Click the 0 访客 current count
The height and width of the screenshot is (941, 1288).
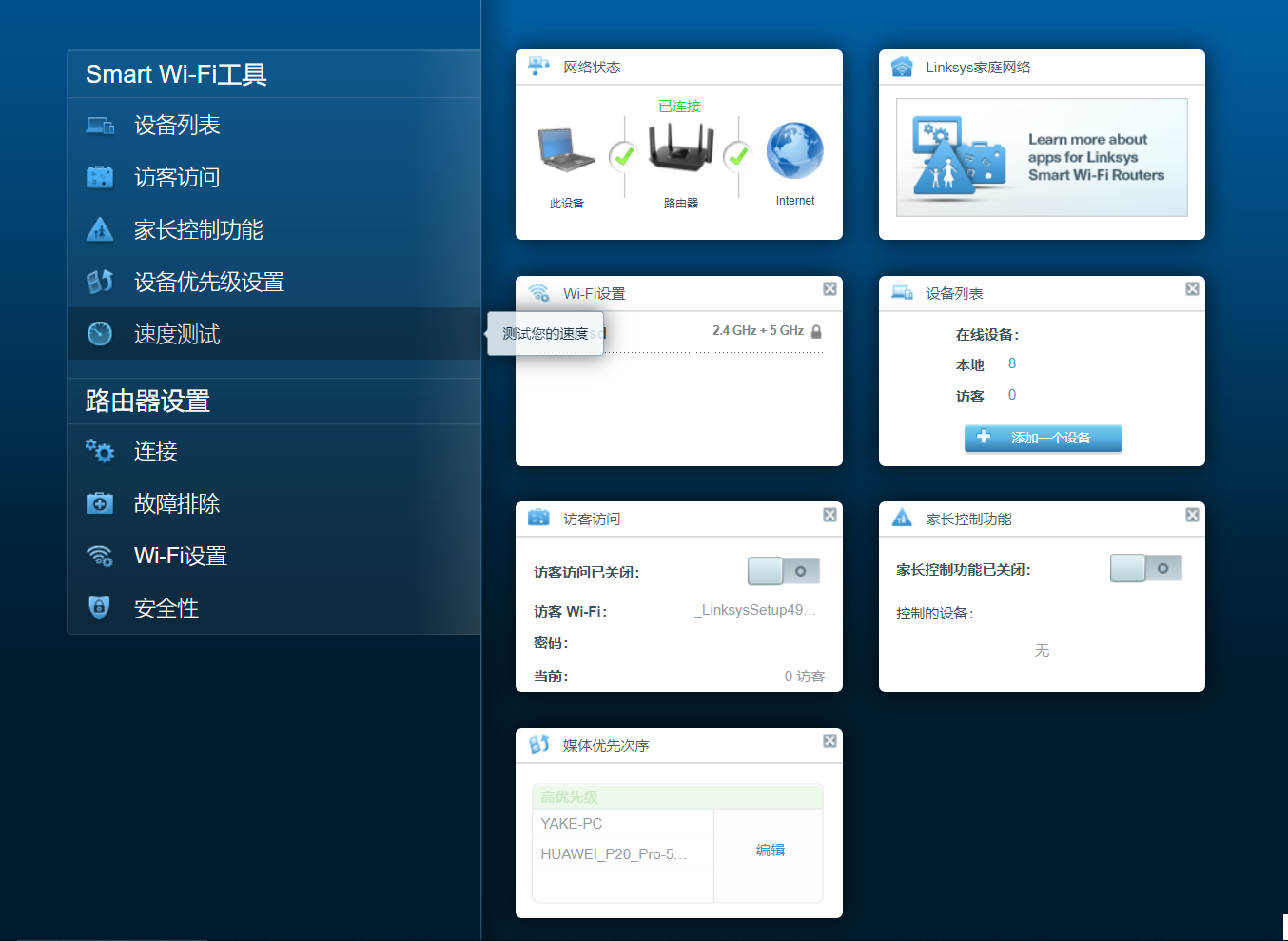[805, 676]
